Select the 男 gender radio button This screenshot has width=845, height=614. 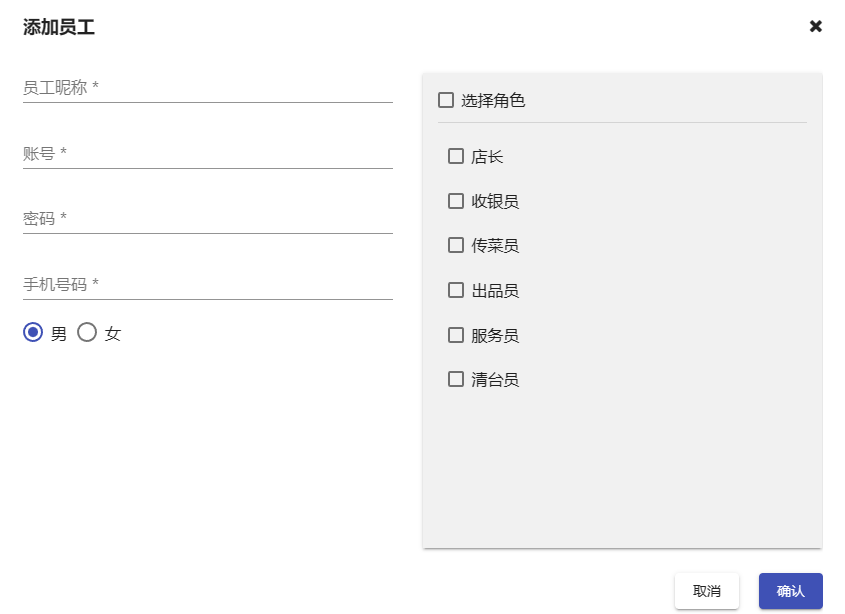(33, 333)
